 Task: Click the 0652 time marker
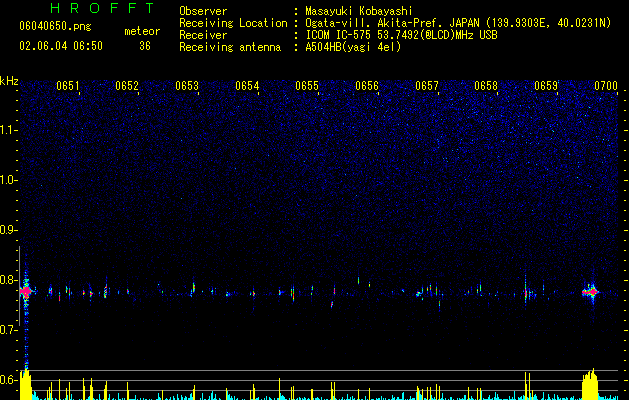click(127, 86)
